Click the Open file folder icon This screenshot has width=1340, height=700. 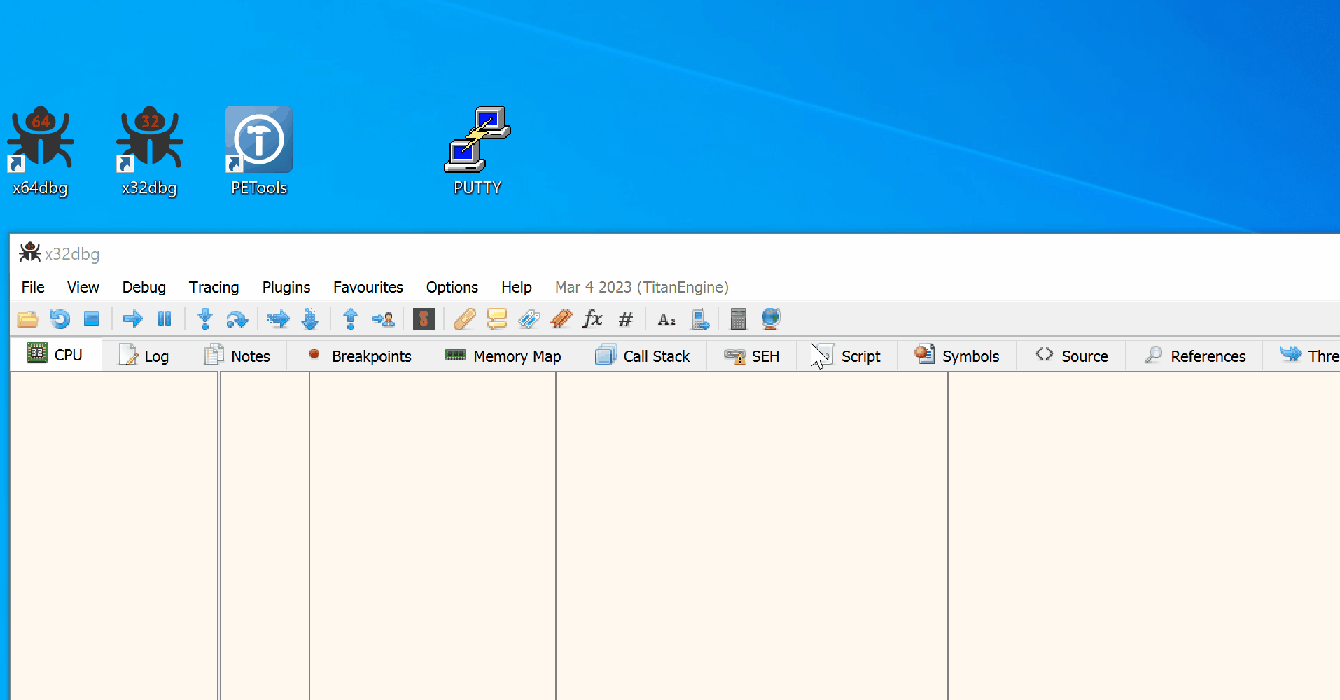[x=28, y=319]
